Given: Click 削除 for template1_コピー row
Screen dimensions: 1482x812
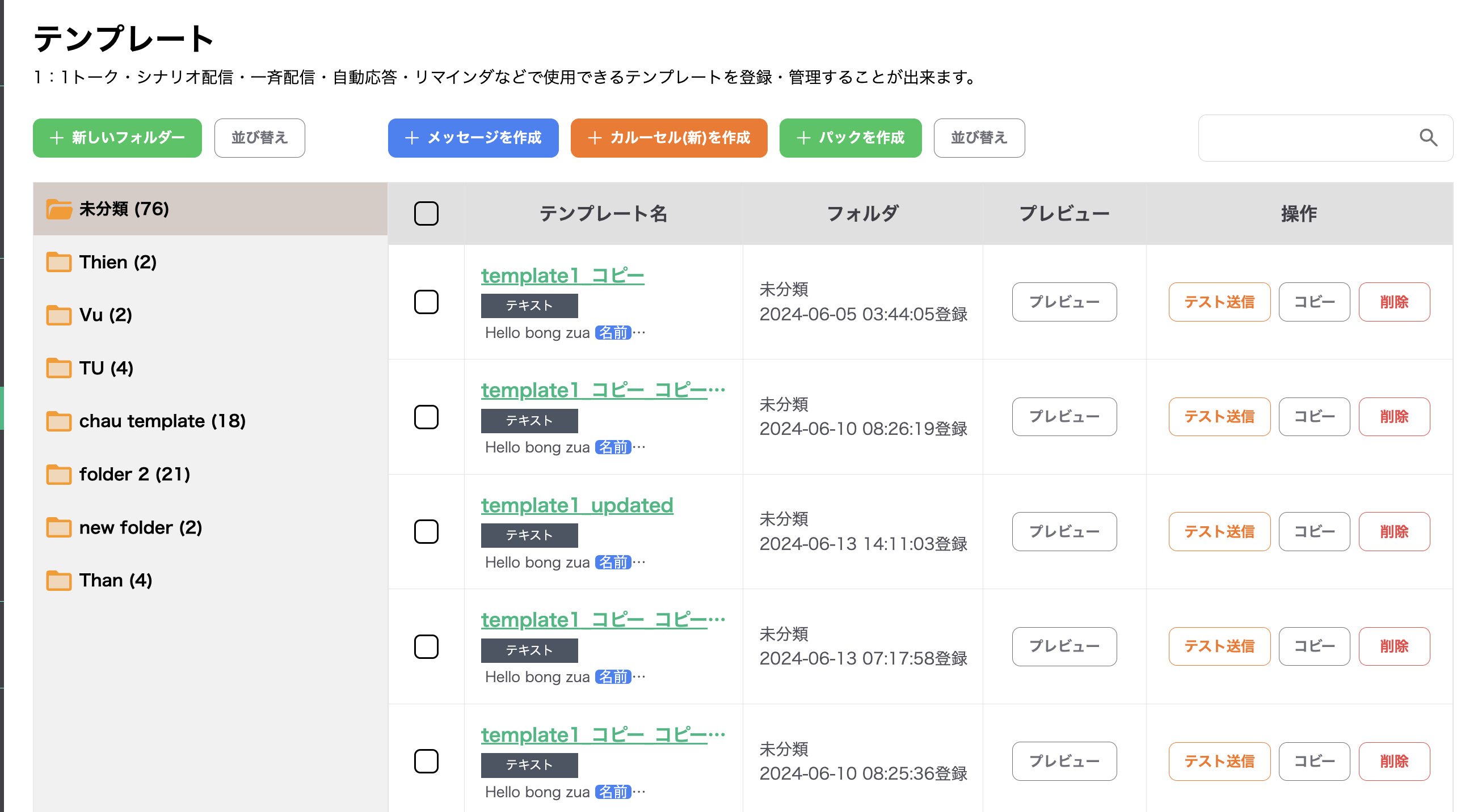Looking at the screenshot, I should point(1395,302).
